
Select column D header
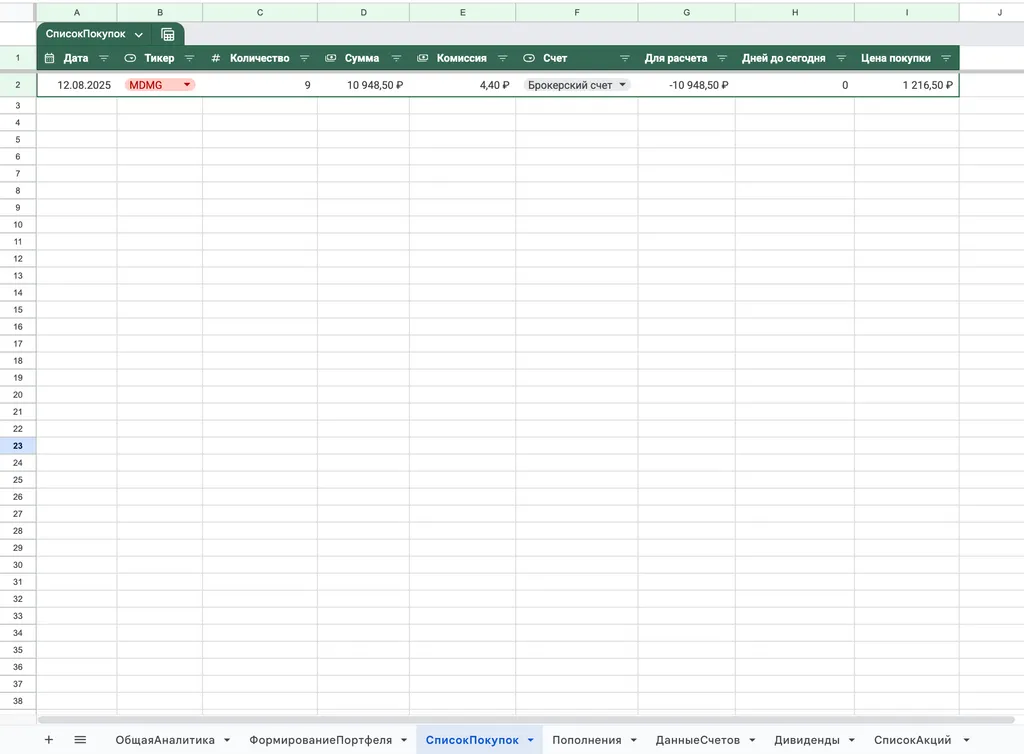363,12
